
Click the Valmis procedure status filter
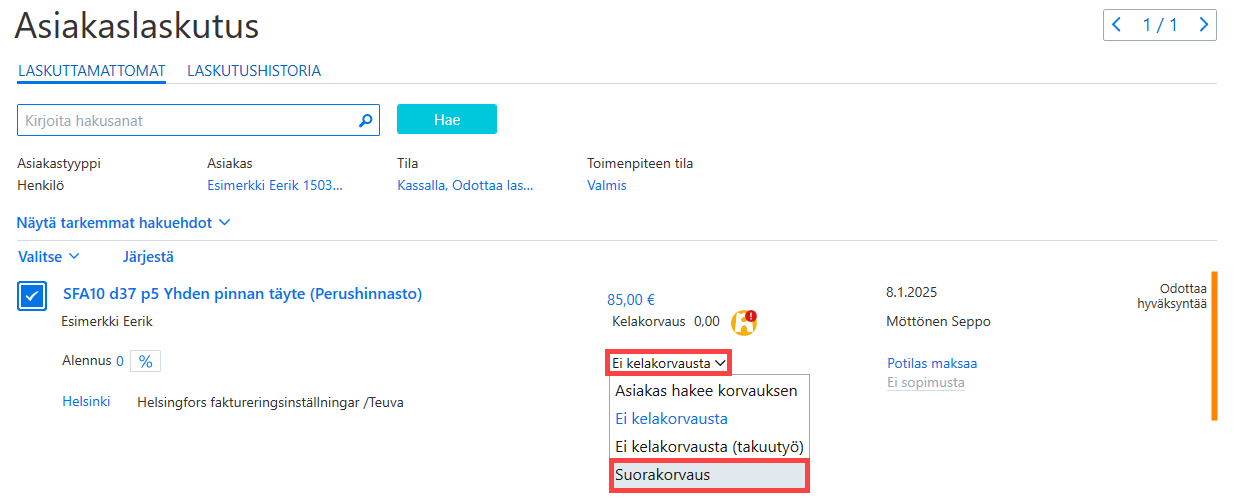coord(607,185)
